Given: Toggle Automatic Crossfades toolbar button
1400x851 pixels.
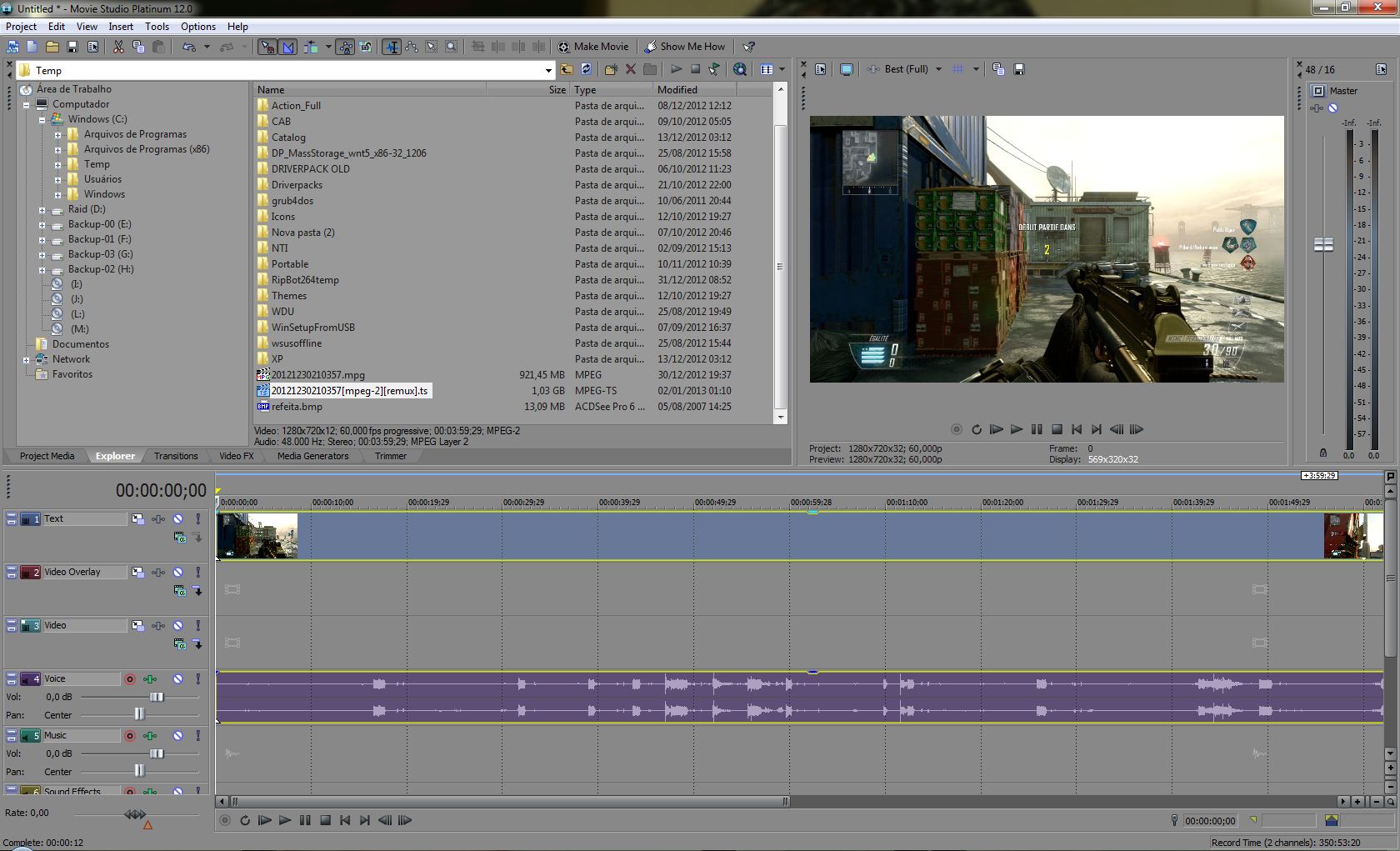Looking at the screenshot, I should 287,47.
